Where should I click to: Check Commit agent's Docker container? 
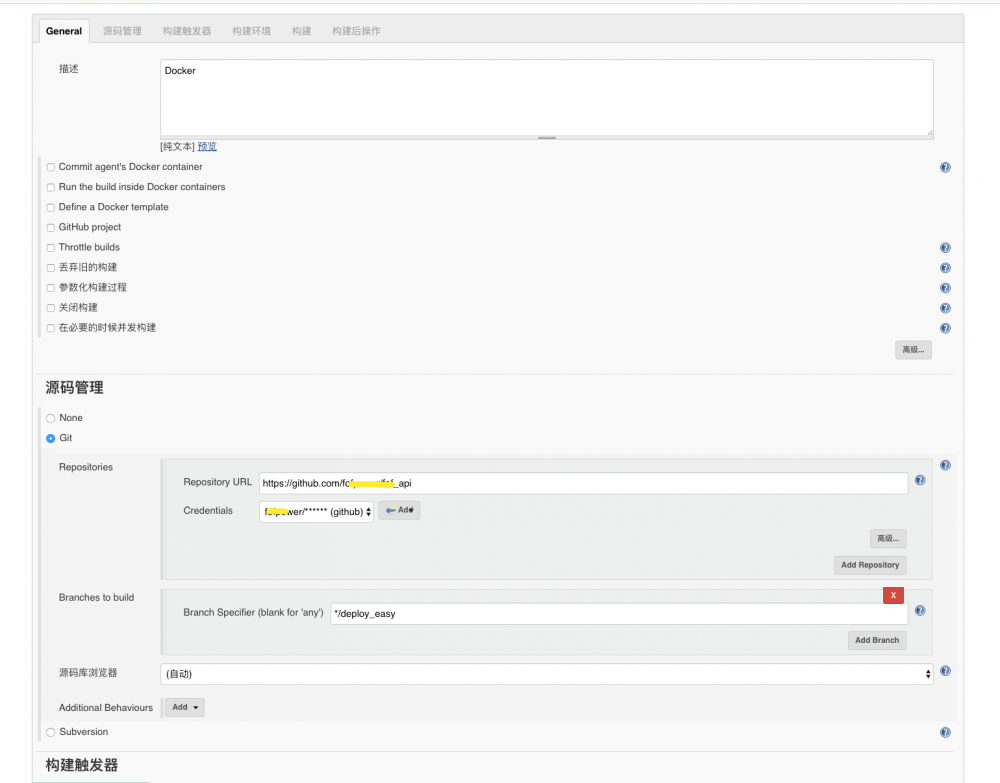(50, 168)
